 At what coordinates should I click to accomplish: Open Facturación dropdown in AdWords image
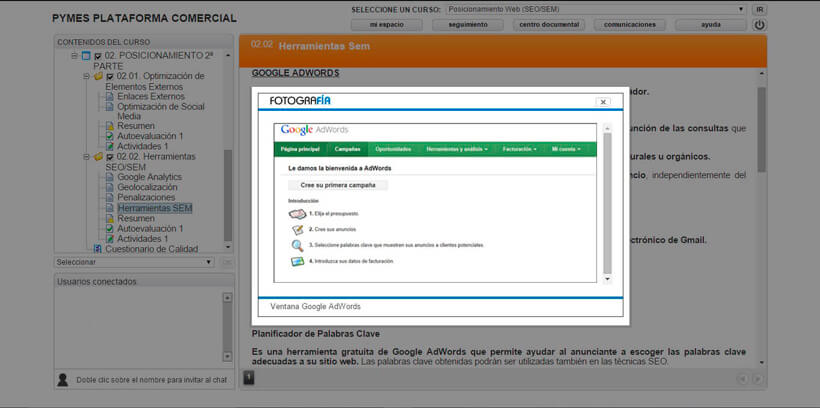[x=520, y=149]
